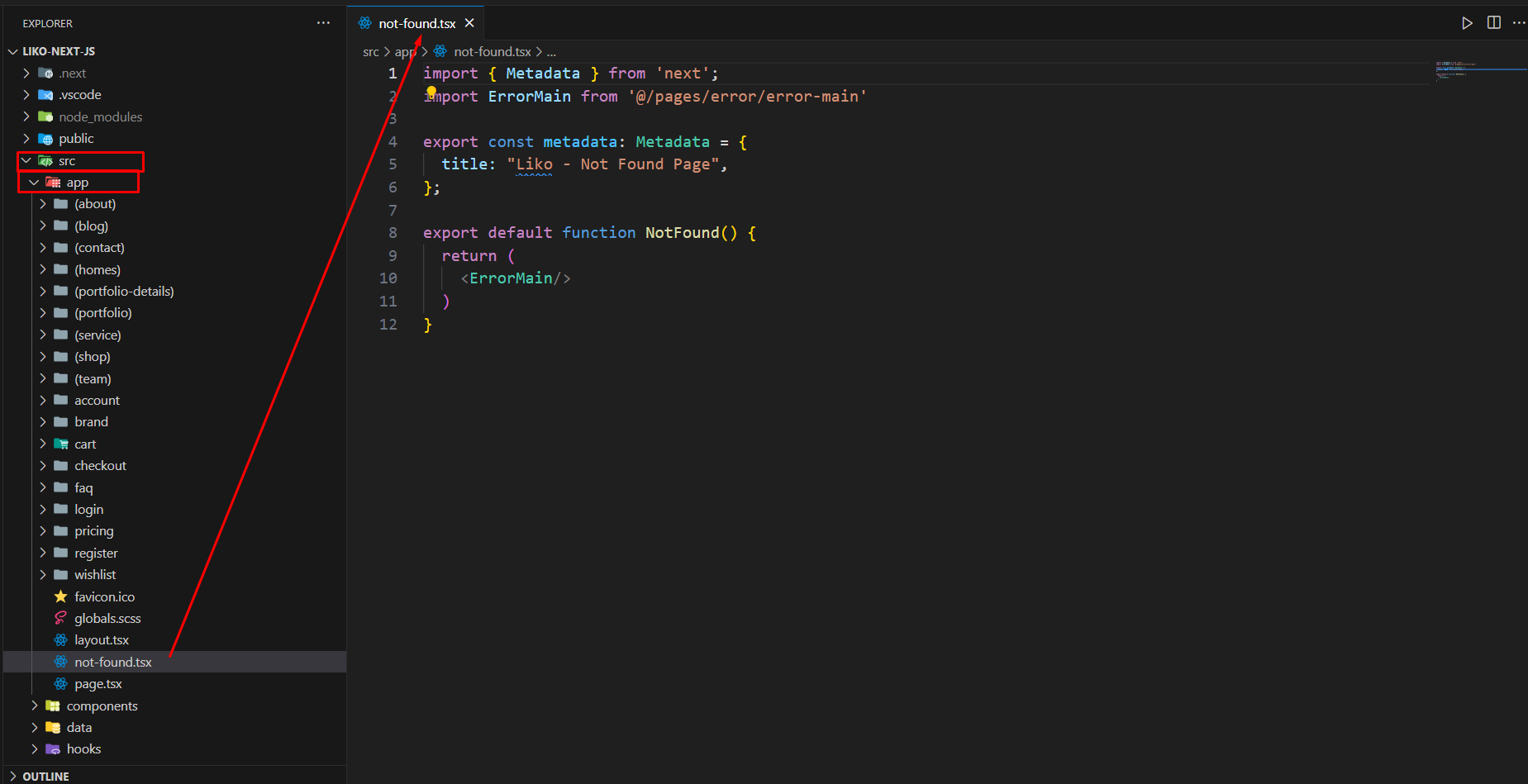The width and height of the screenshot is (1528, 784).
Task: Open the editor More Actions ellipsis
Action: pyautogui.click(x=1519, y=23)
